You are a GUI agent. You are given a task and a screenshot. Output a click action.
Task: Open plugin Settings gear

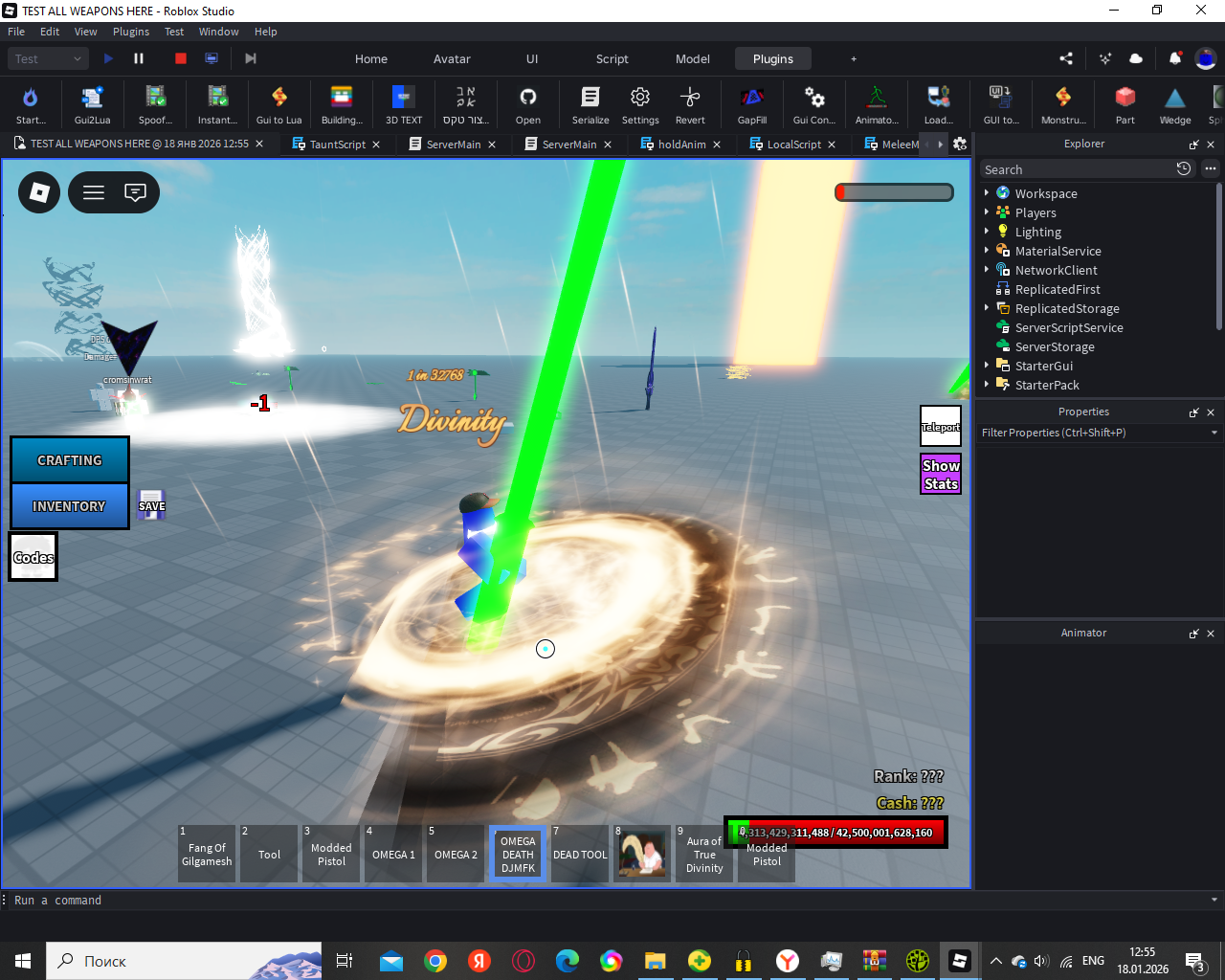point(640,104)
